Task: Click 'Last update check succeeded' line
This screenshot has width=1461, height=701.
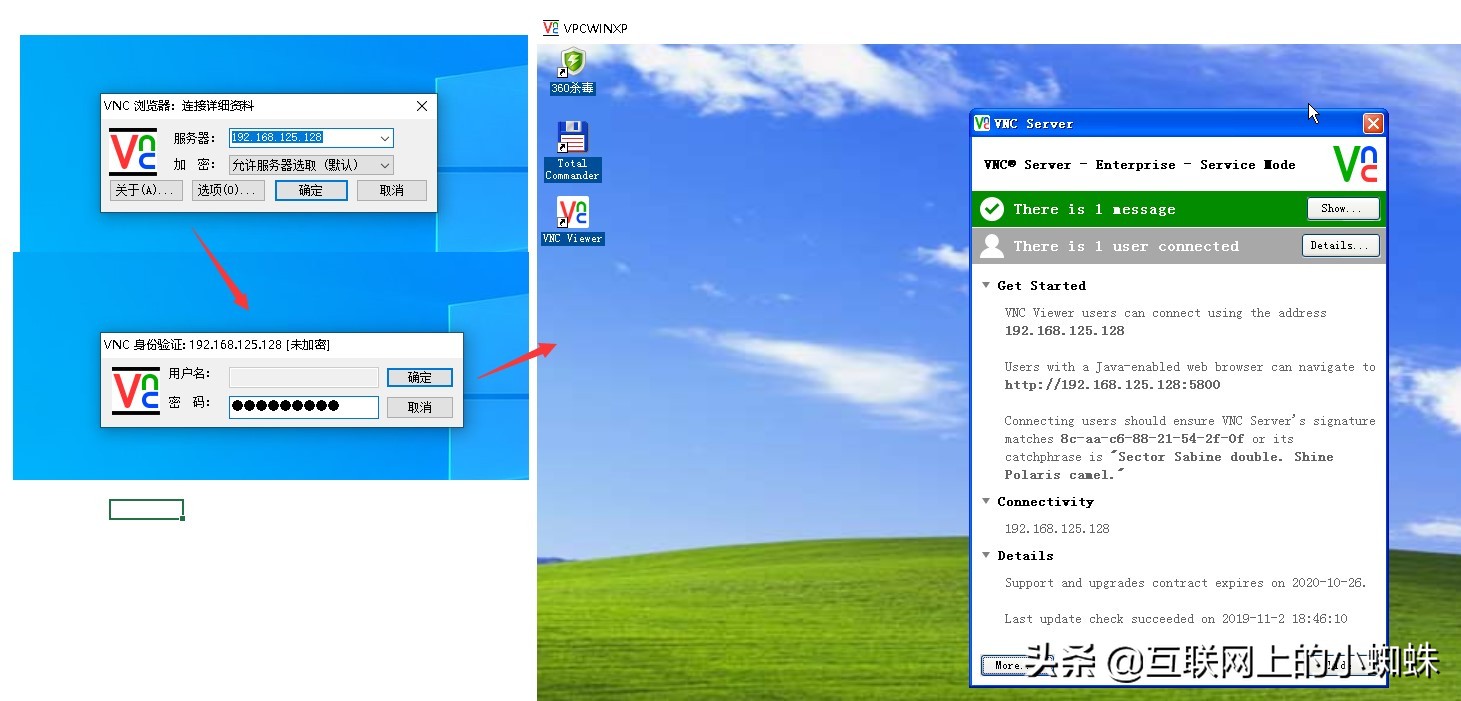Action: pos(1176,619)
